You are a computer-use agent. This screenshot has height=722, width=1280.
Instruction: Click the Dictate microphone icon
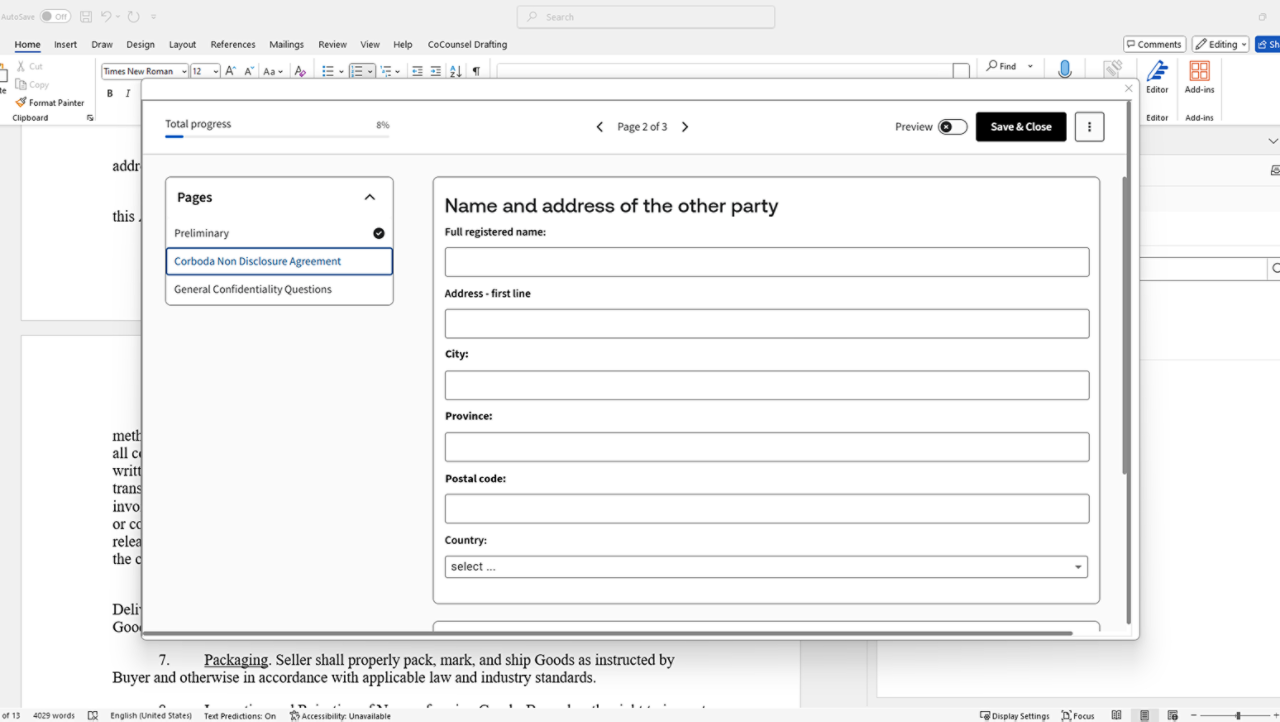pyautogui.click(x=1065, y=68)
